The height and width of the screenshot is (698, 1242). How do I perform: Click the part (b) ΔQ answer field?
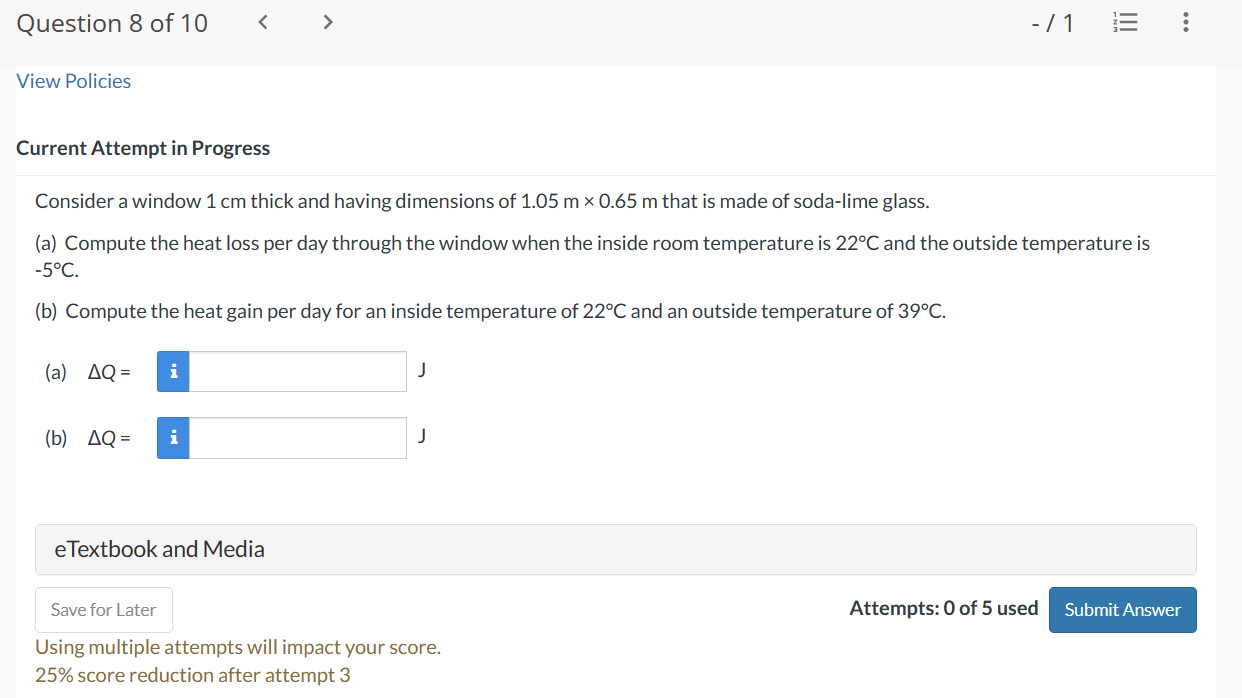click(x=297, y=438)
